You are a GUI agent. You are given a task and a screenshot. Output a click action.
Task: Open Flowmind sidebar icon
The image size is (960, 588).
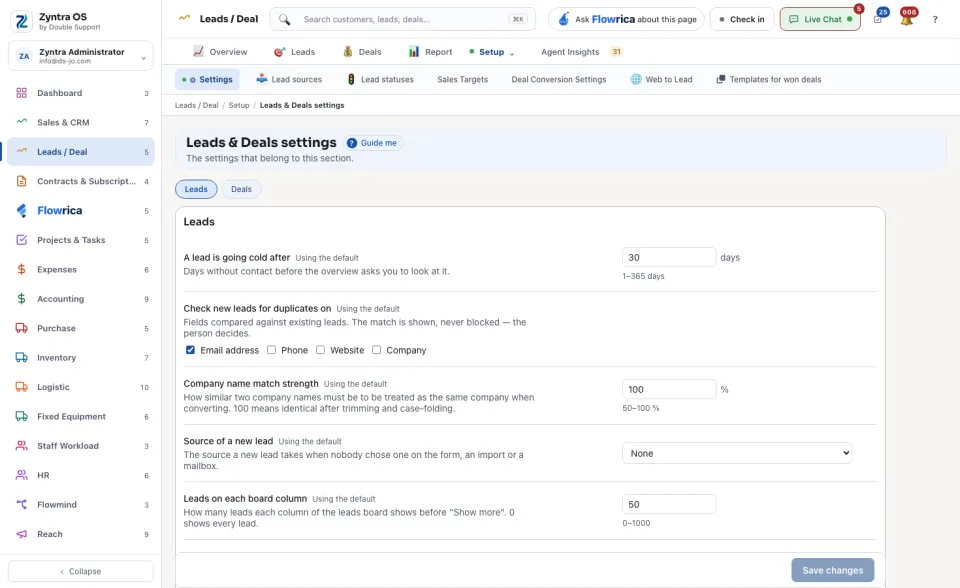pos(21,505)
